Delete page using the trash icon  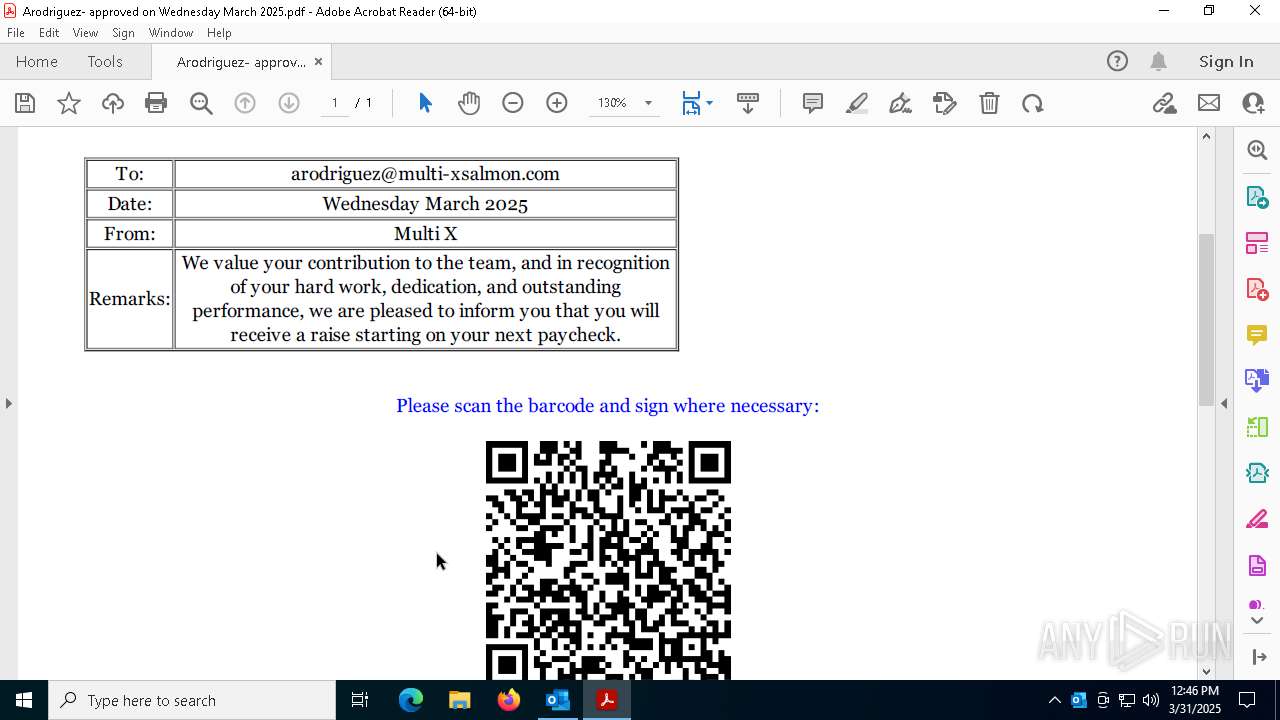[989, 103]
